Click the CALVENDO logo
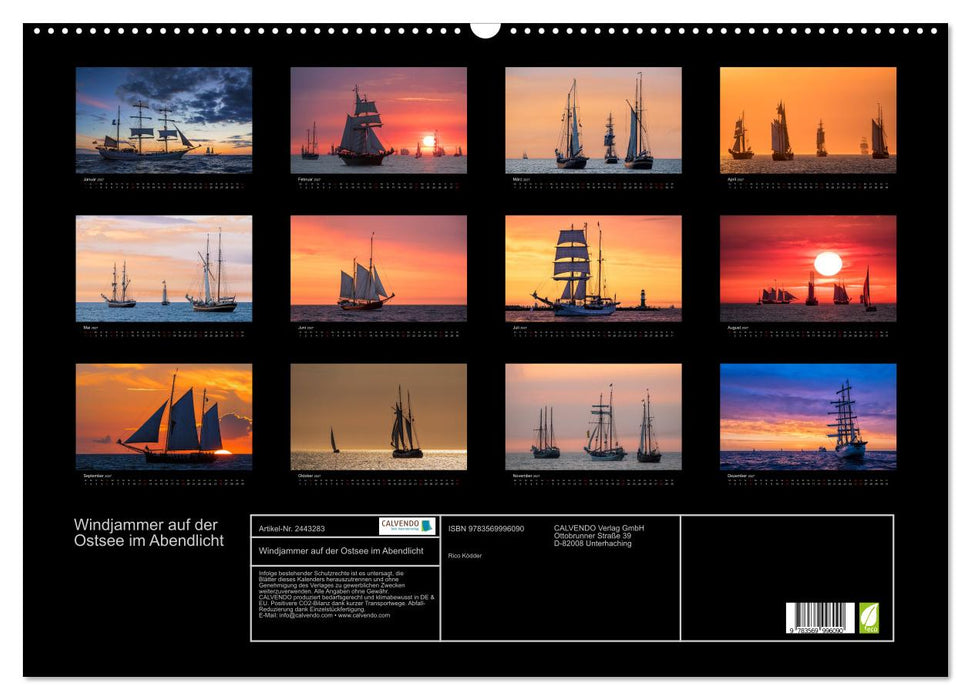 [x=407, y=526]
